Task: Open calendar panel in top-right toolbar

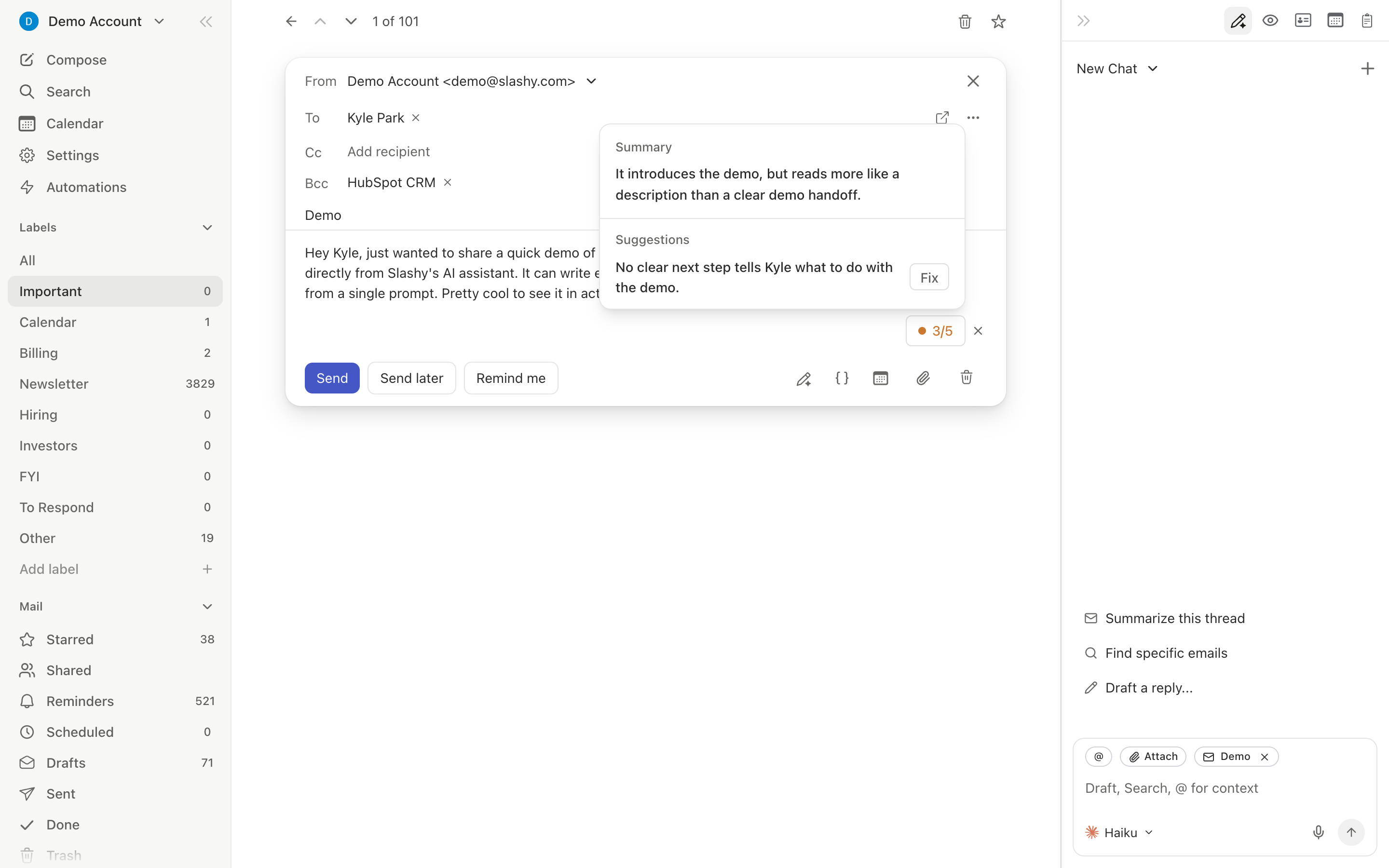Action: (1335, 21)
